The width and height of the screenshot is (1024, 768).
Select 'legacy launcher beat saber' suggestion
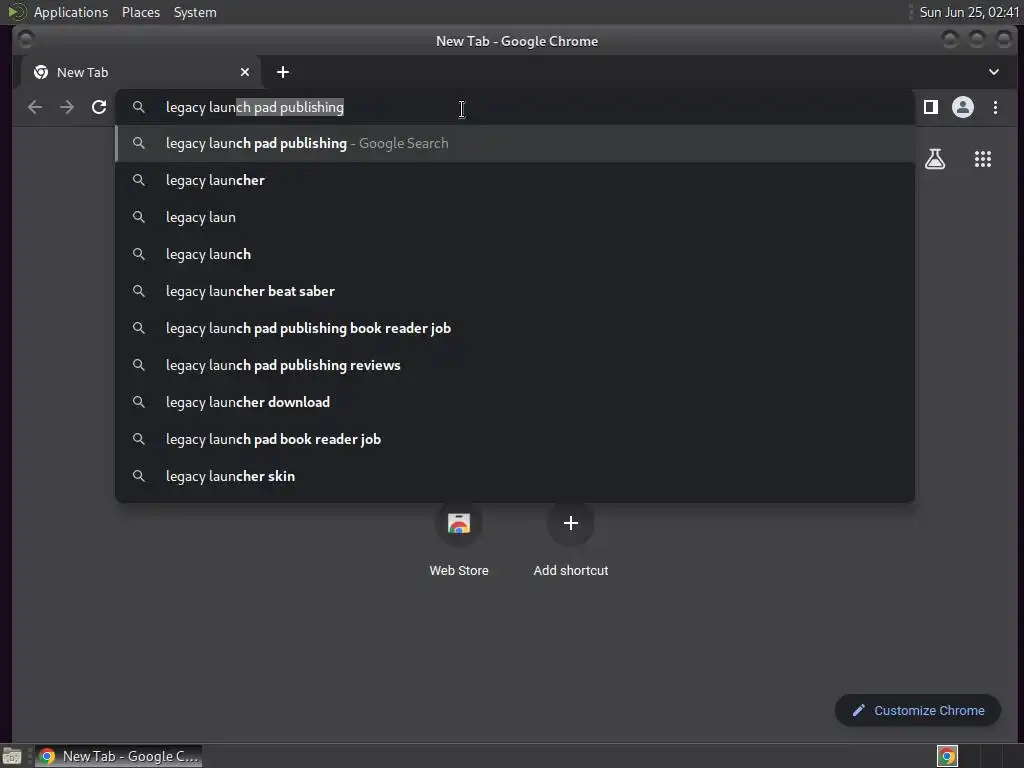515,291
